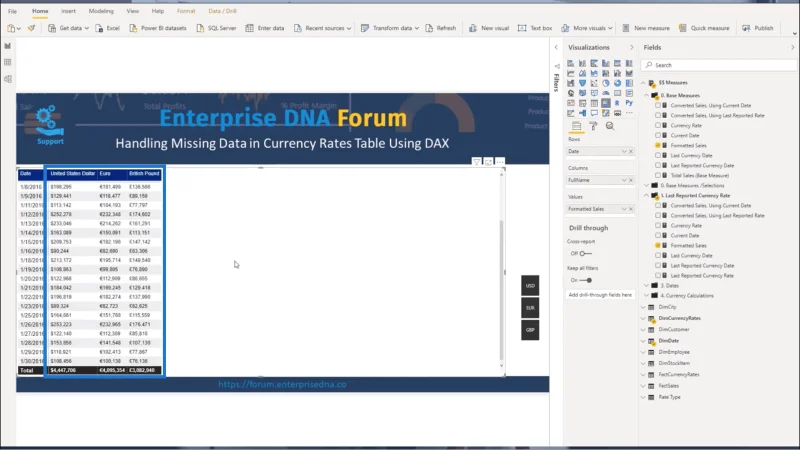The width and height of the screenshot is (800, 450).
Task: Select the Multi-row card visual icon
Action: click(x=629, y=93)
